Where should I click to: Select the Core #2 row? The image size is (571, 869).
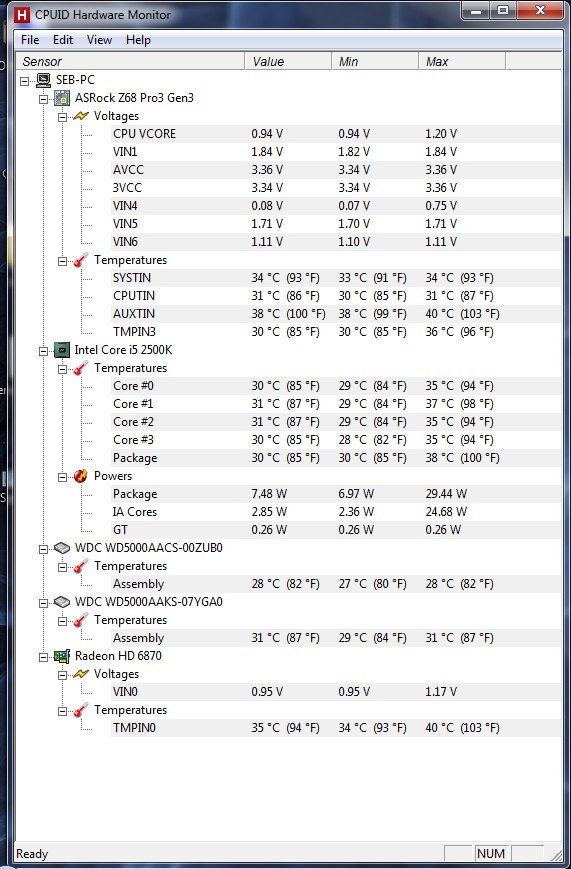335,422
